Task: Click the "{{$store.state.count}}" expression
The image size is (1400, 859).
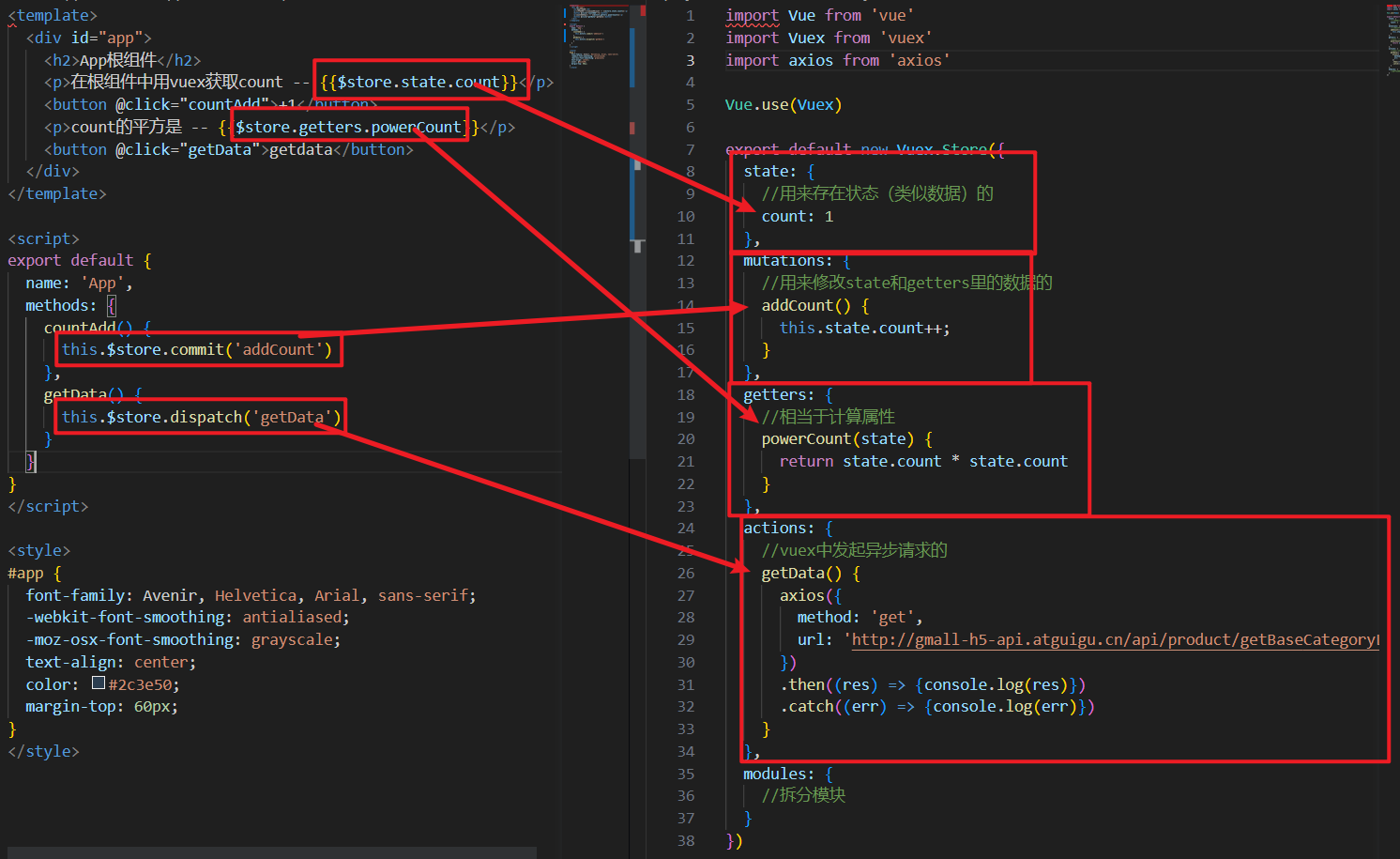Action: (419, 82)
